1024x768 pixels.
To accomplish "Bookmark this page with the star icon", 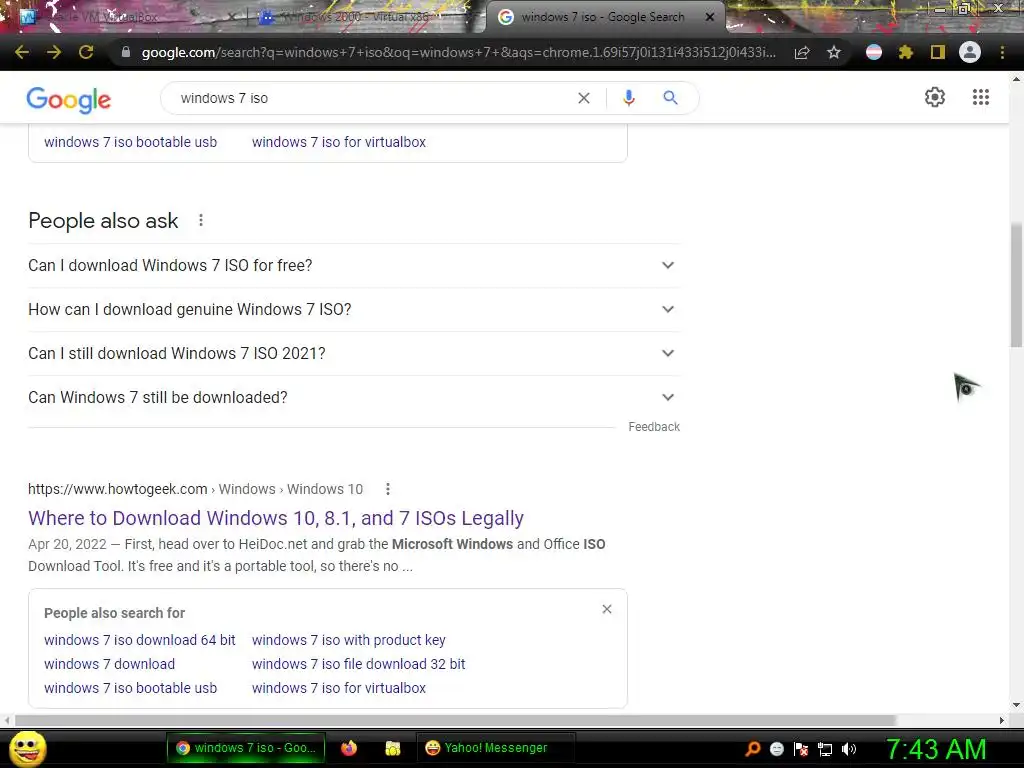I will click(834, 52).
